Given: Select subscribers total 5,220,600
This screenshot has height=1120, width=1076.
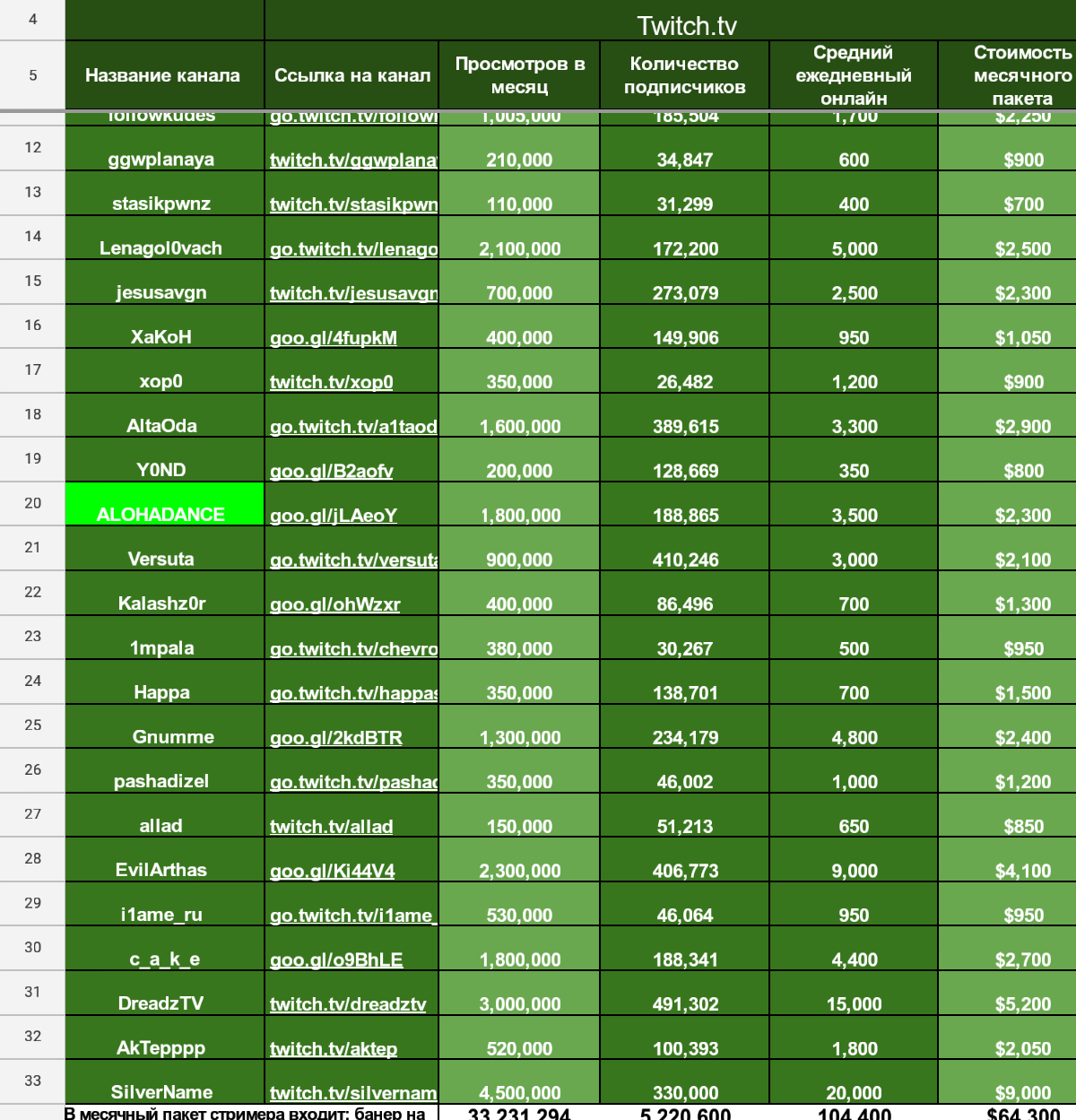Looking at the screenshot, I should [685, 1113].
